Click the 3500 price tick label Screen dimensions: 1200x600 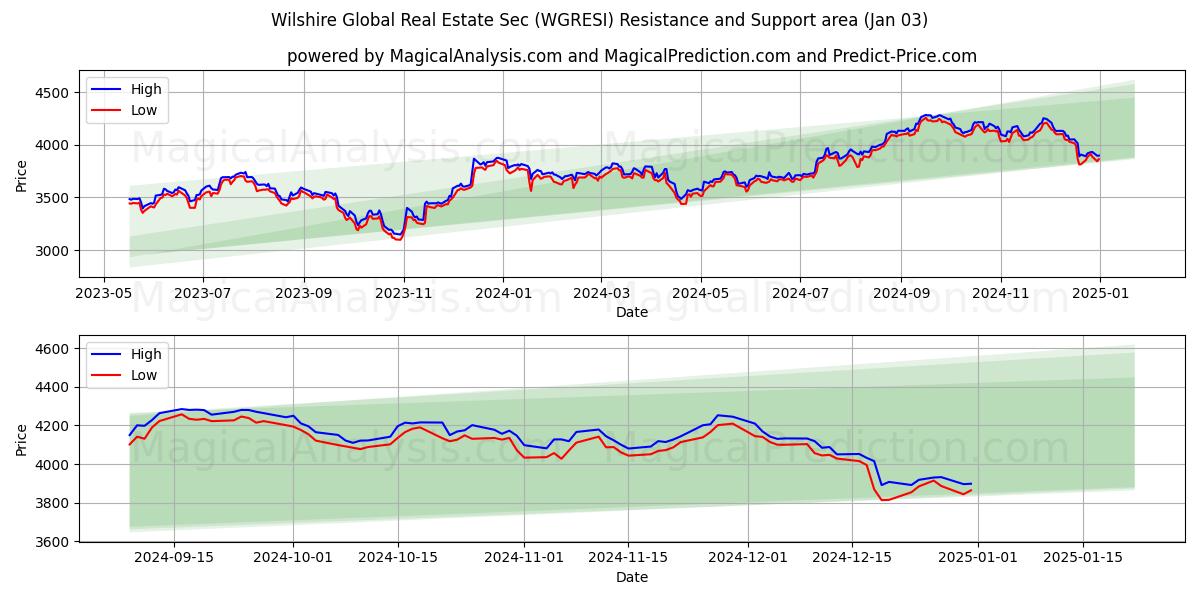click(x=53, y=198)
